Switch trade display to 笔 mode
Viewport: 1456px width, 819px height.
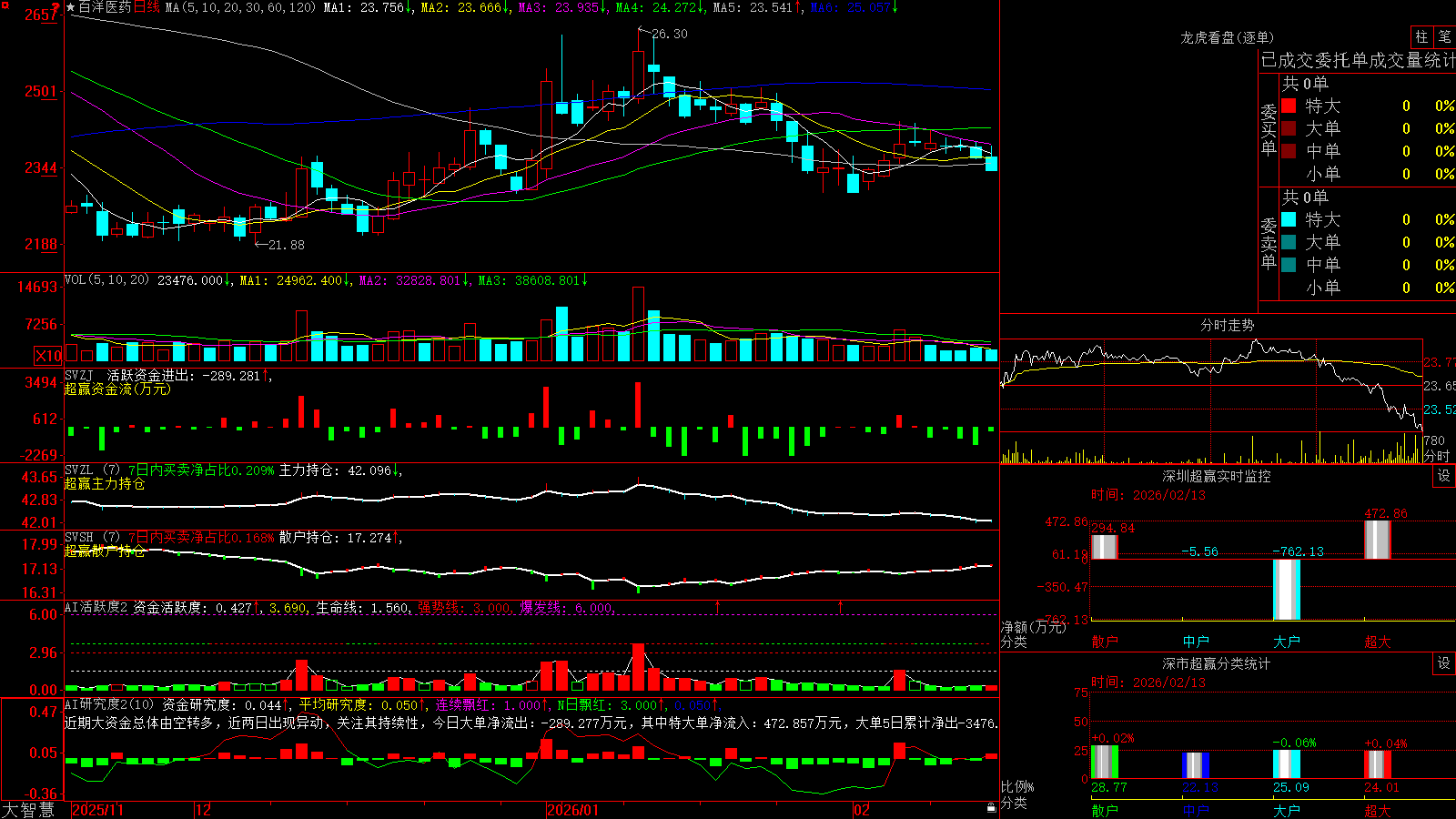pyautogui.click(x=1445, y=36)
